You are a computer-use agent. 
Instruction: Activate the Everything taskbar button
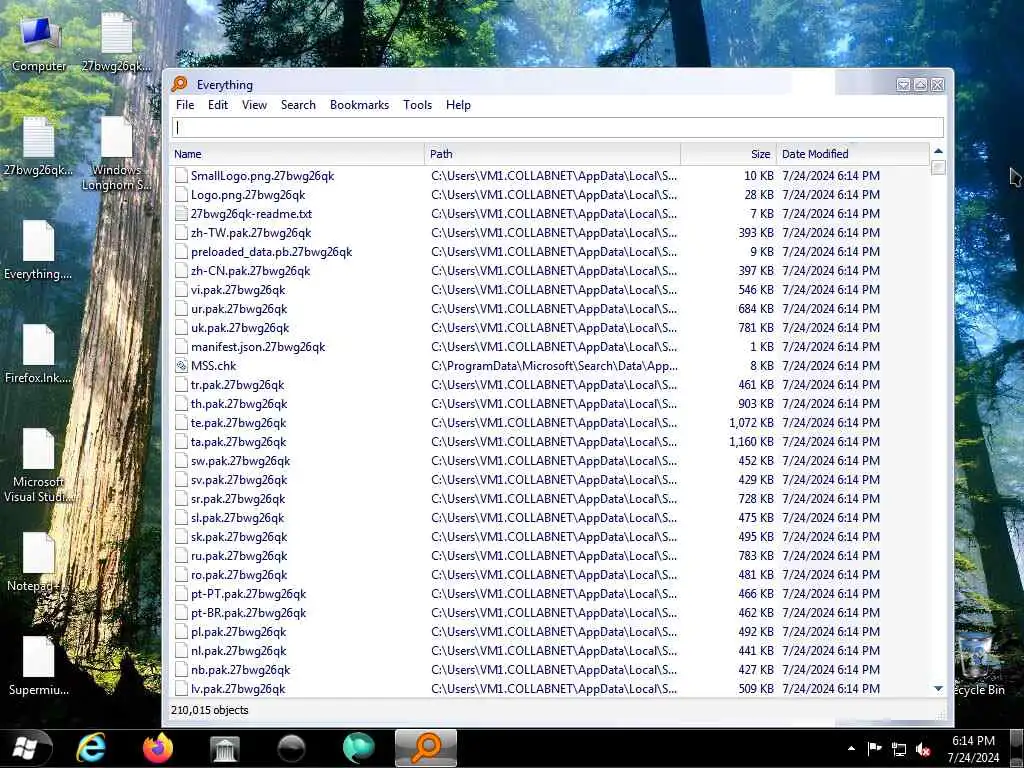pyautogui.click(x=426, y=748)
